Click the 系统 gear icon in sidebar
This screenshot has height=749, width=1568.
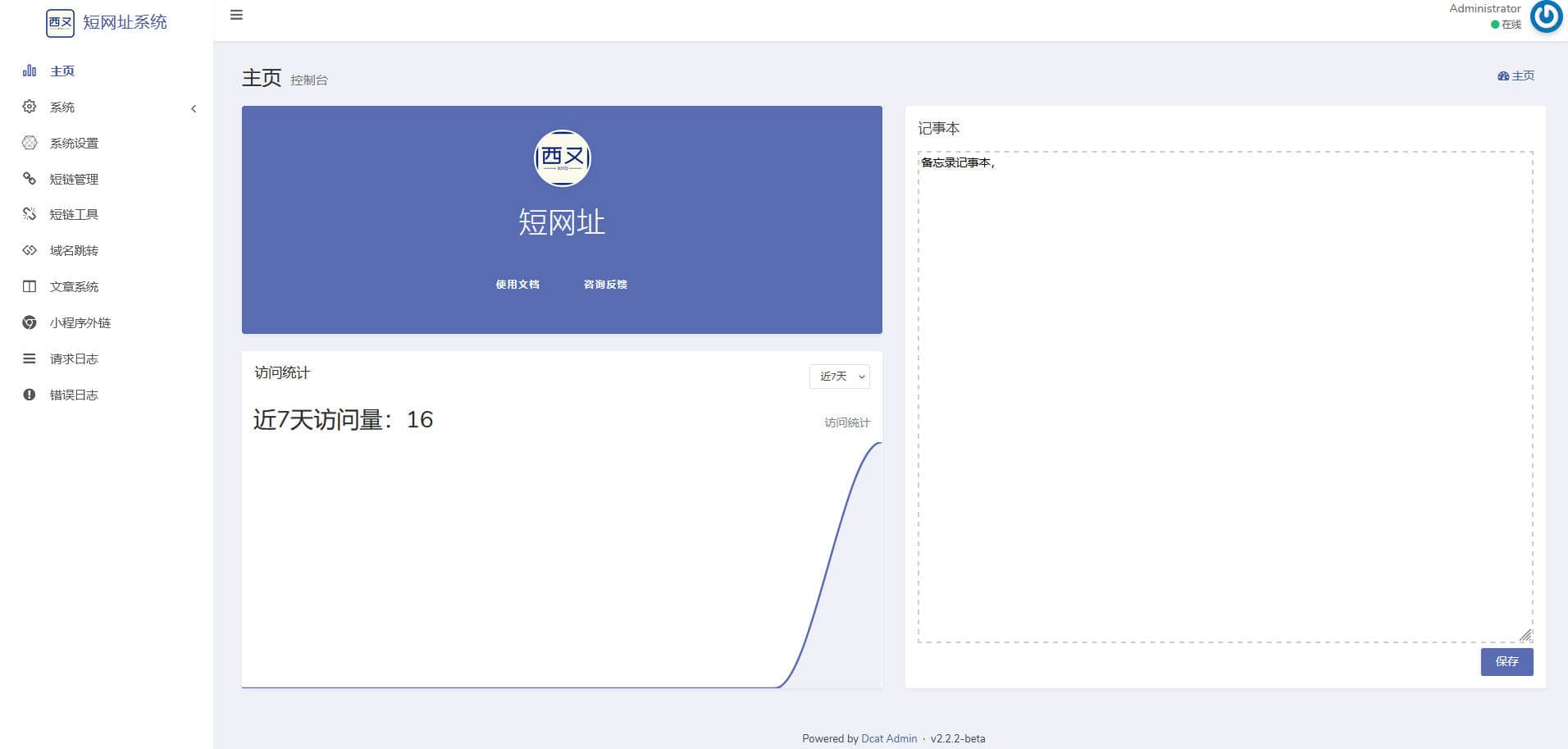(30, 107)
